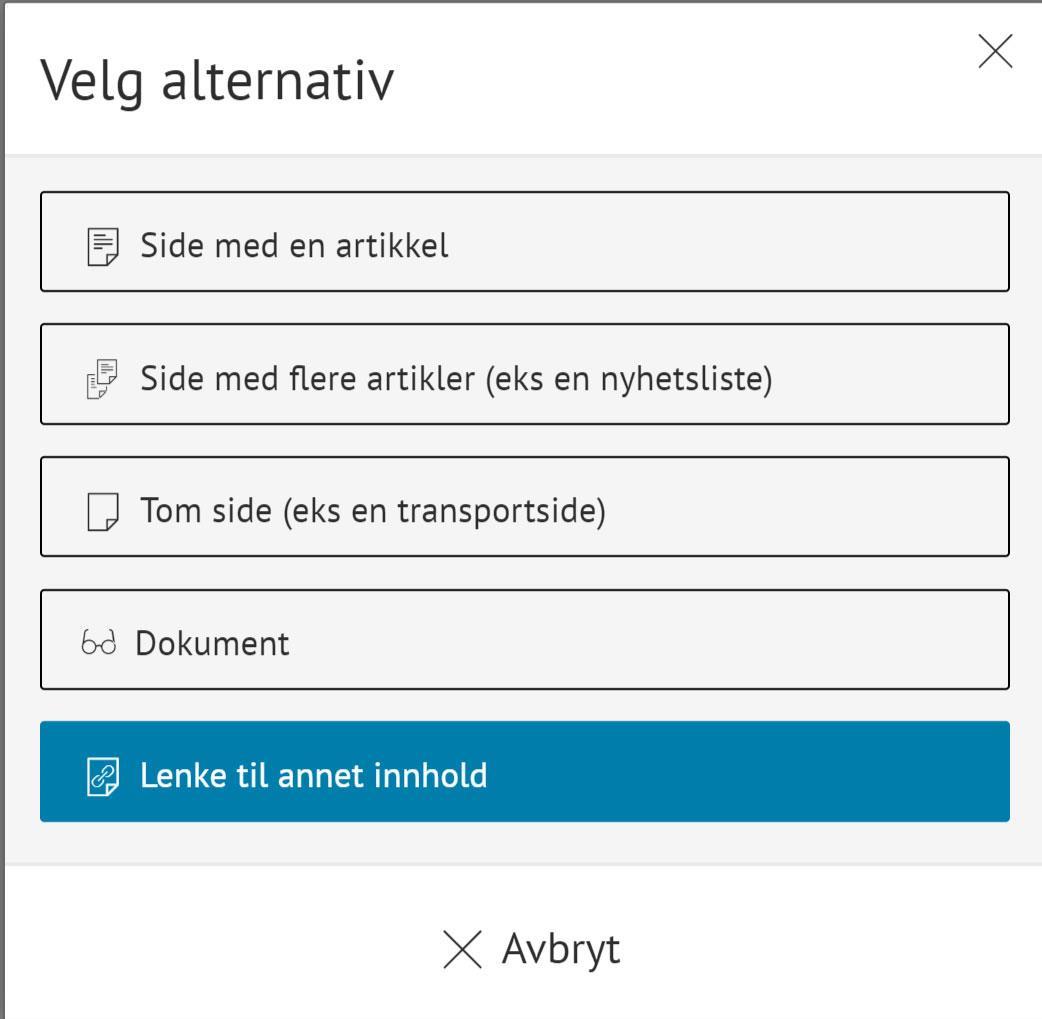Click the X icon beside Avbryt
The height and width of the screenshot is (1019, 1042).
(462, 949)
